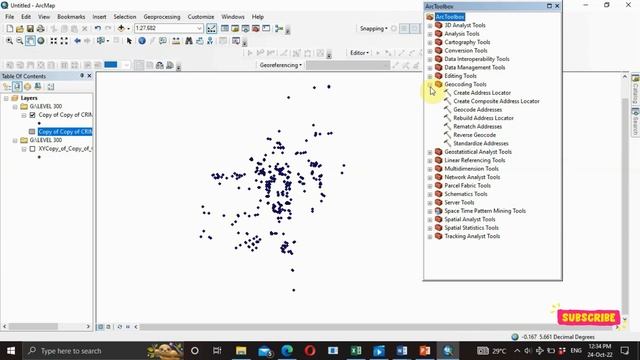Viewport: 640px width, 360px height.
Task: Collapse the first G:\LEVEL 300 group
Action: 15,107
